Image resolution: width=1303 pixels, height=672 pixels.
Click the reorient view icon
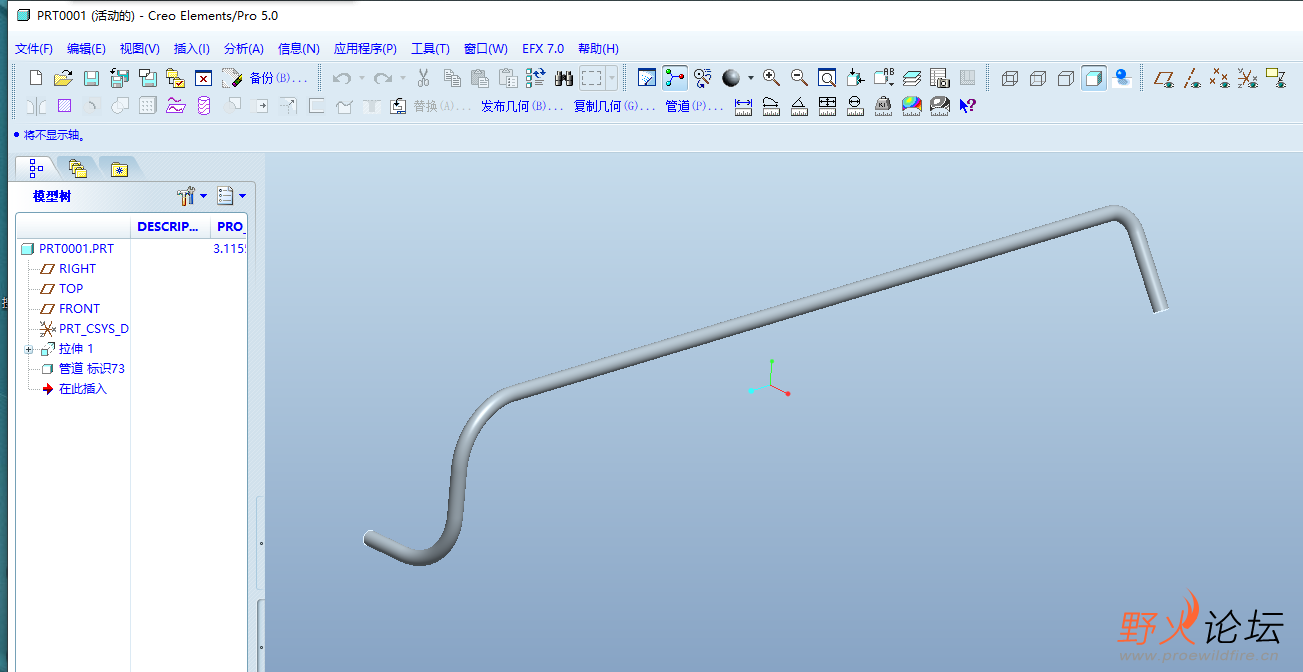(x=855, y=78)
